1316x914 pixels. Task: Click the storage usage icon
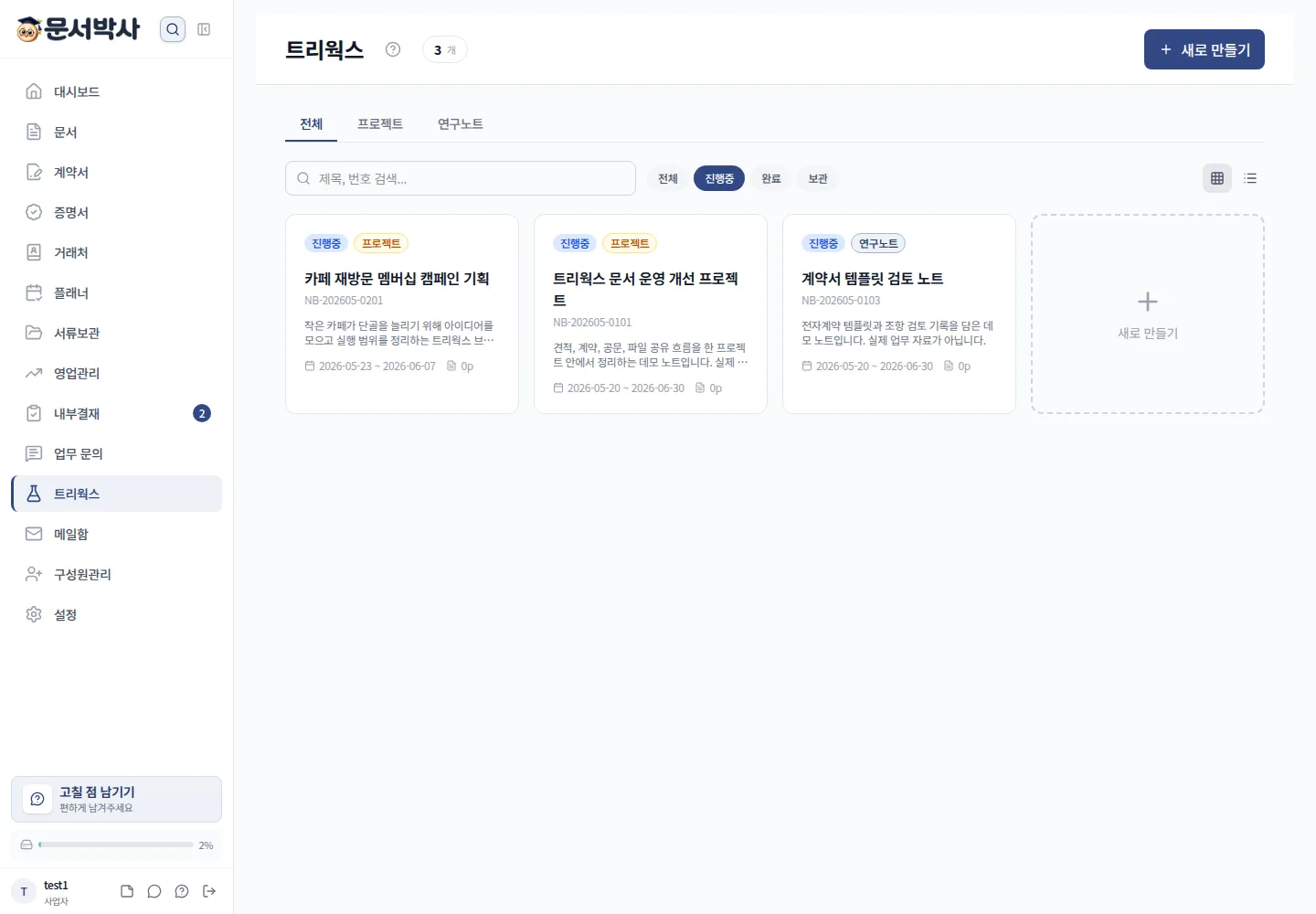pos(27,845)
